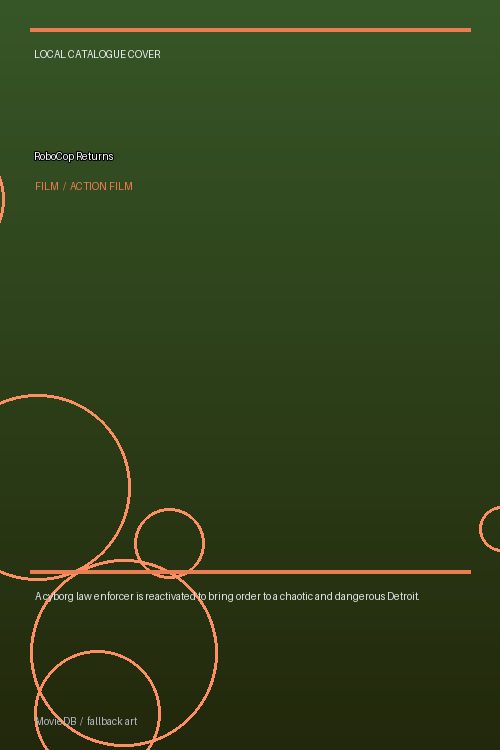
Task: Click the word reactivated in the synopsis
Action: click(x=170, y=596)
